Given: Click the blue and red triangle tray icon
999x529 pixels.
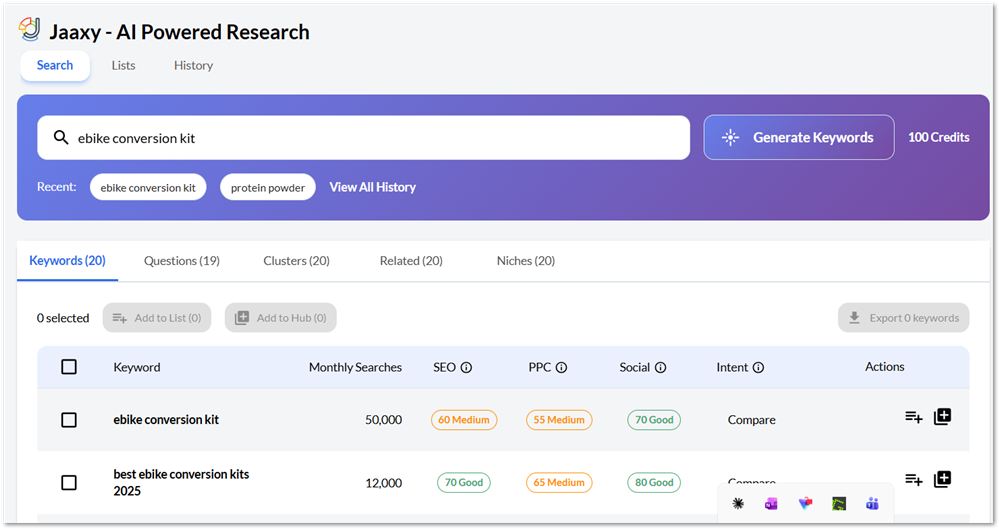Looking at the screenshot, I should tap(805, 504).
